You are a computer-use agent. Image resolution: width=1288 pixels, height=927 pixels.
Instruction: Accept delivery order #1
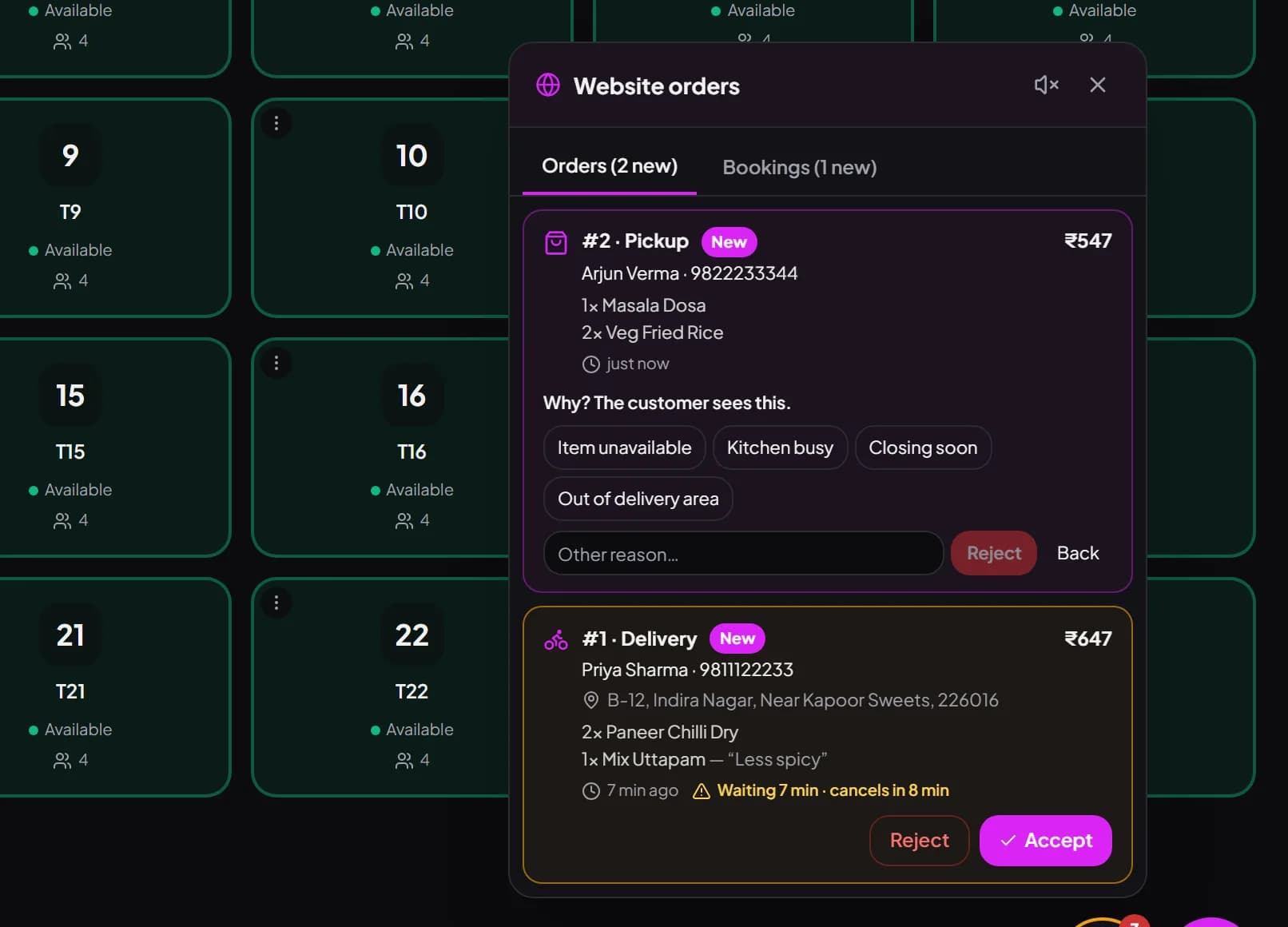1045,840
